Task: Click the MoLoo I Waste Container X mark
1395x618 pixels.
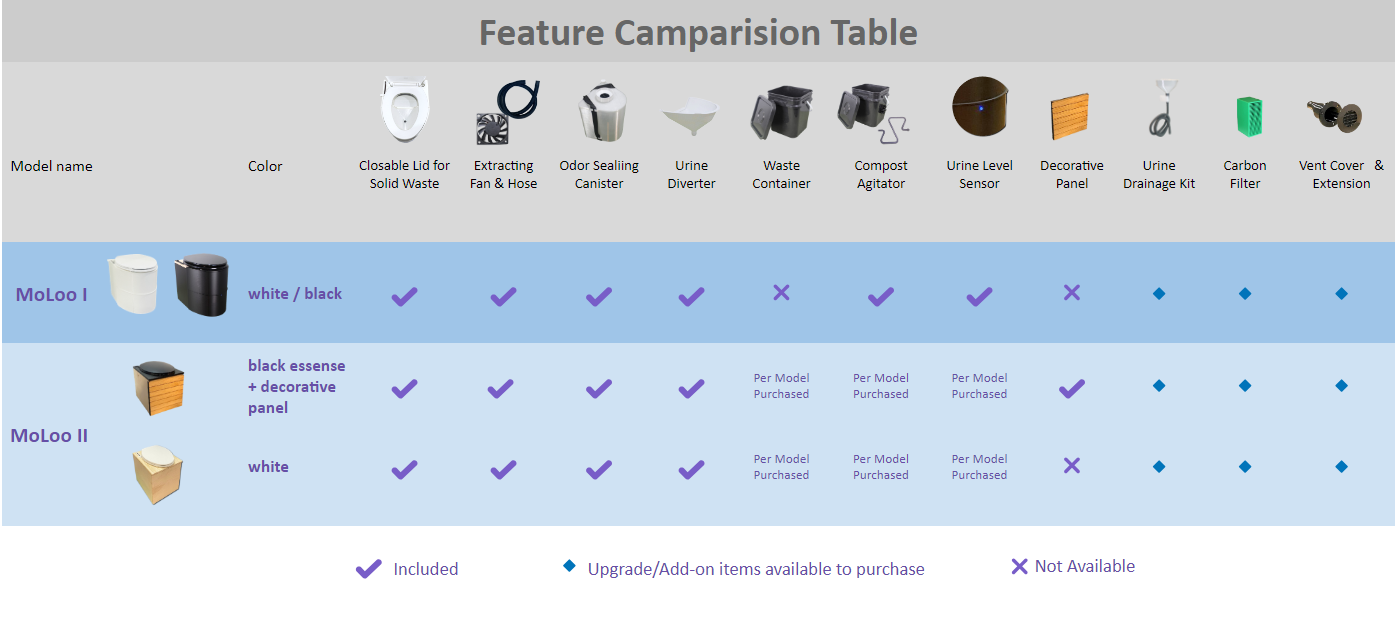Action: (x=781, y=292)
